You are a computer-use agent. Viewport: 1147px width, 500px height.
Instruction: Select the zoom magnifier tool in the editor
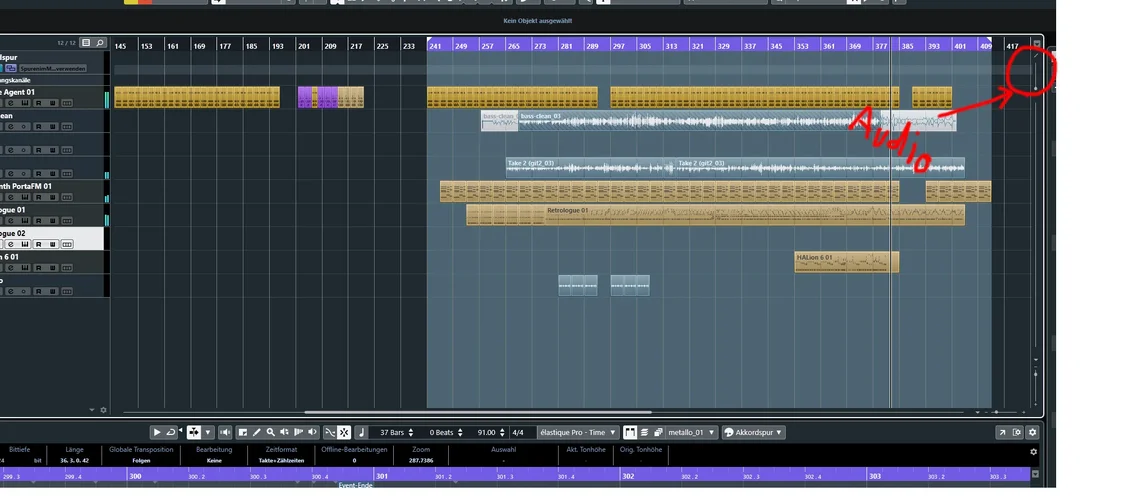[x=271, y=432]
